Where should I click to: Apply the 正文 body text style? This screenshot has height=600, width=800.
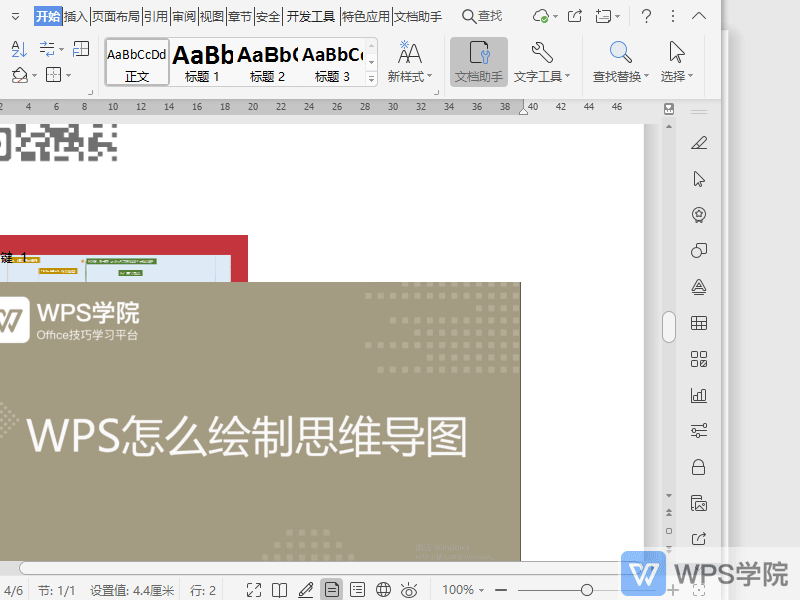(136, 61)
